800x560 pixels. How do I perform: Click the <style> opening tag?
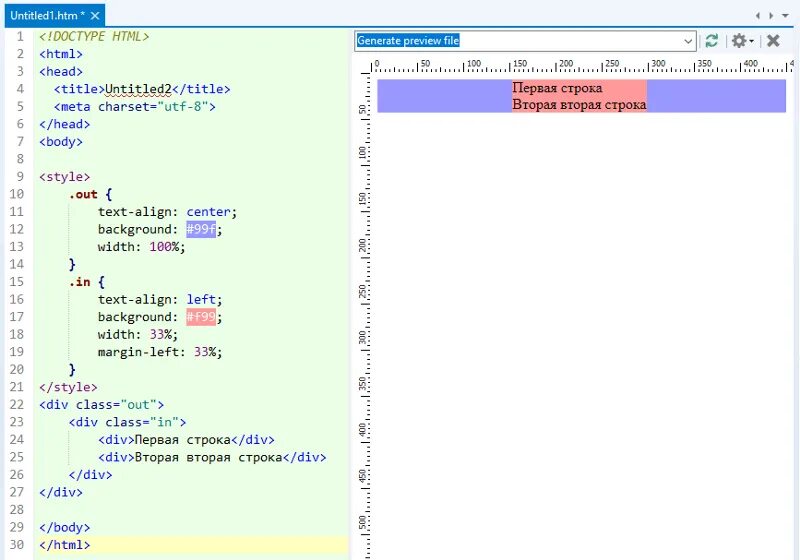[x=65, y=177]
